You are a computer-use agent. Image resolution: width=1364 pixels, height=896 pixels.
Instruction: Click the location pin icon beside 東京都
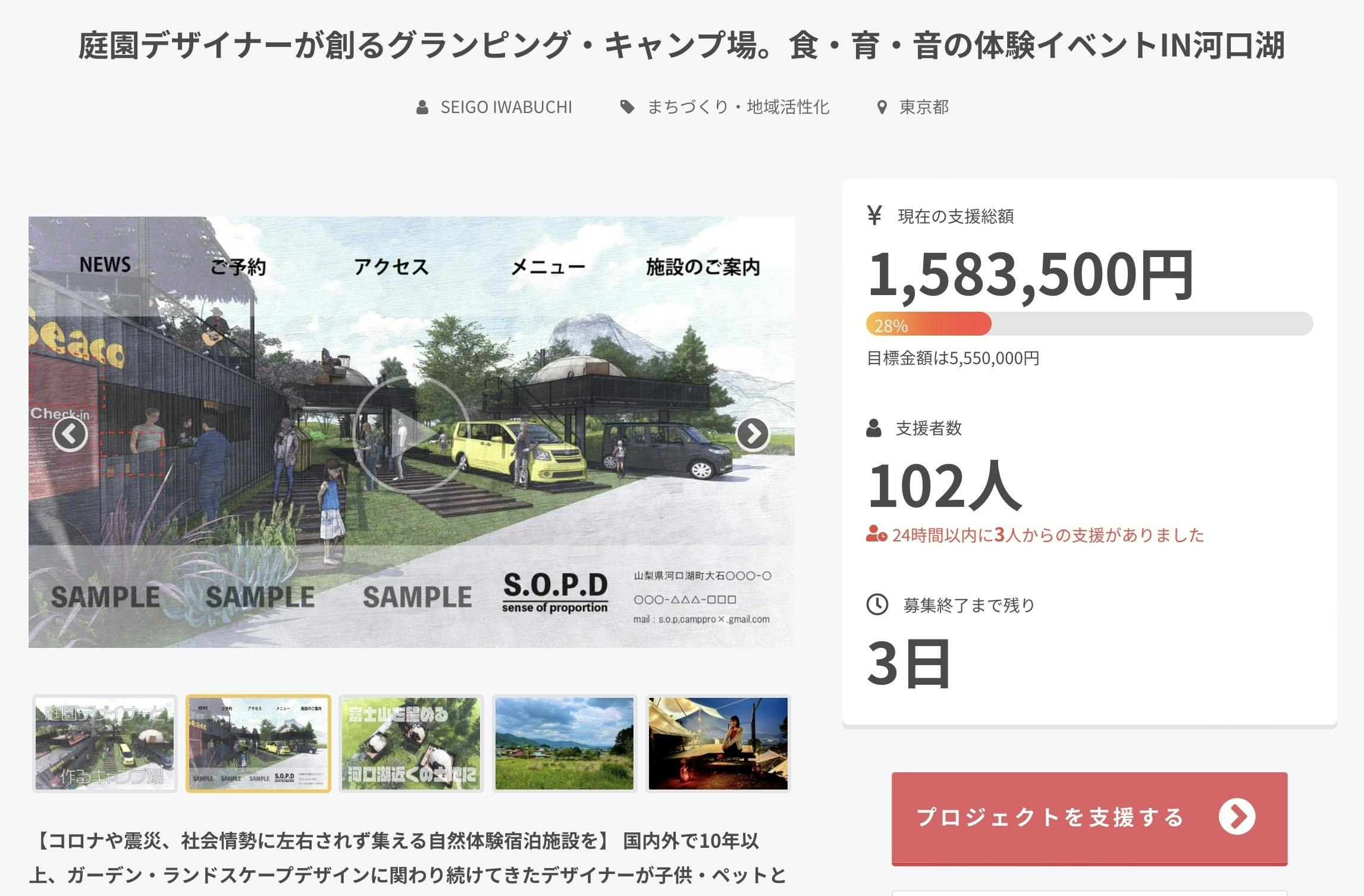pos(882,108)
